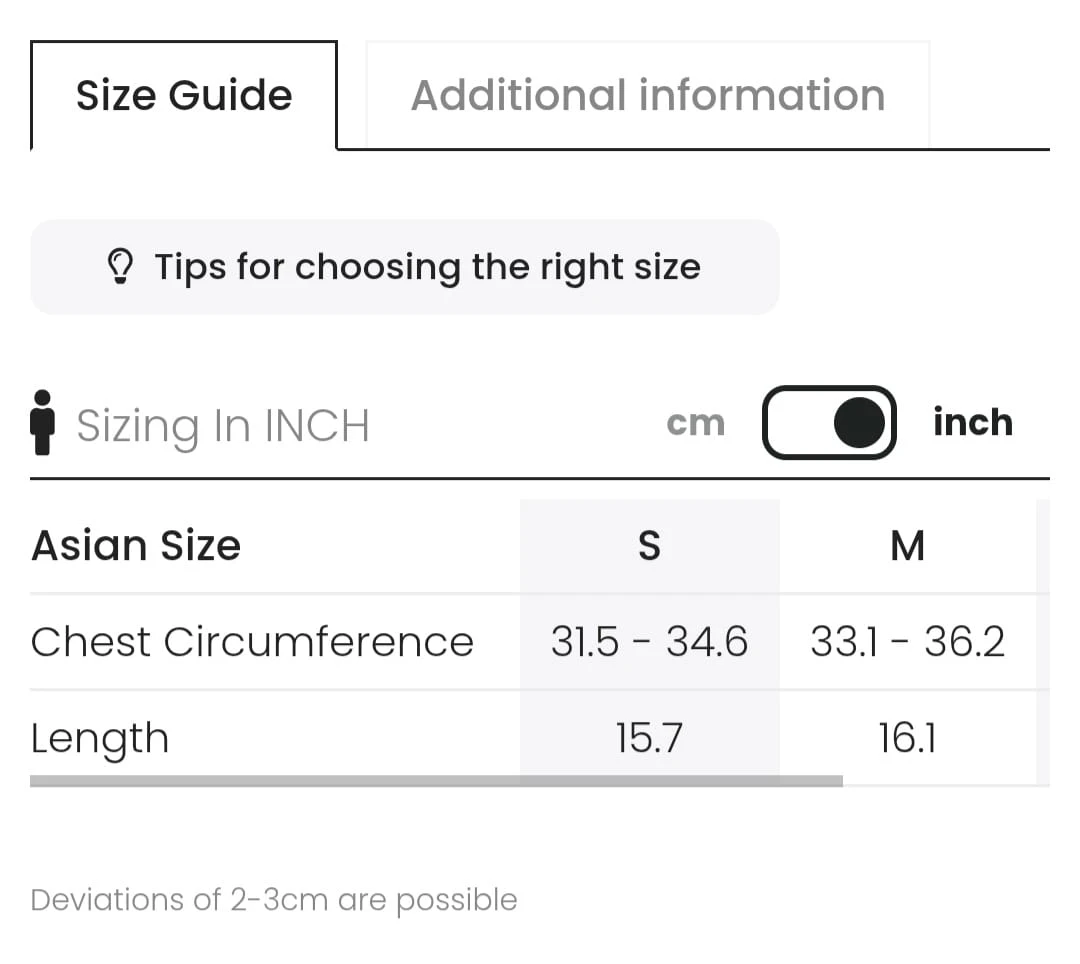Select the S size column header

(649, 546)
